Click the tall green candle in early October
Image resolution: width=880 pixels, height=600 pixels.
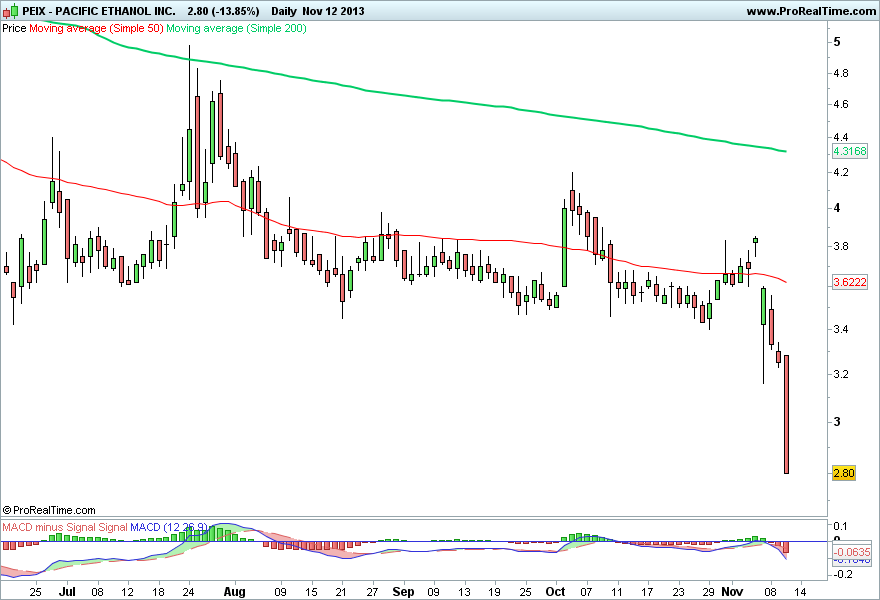(564, 247)
